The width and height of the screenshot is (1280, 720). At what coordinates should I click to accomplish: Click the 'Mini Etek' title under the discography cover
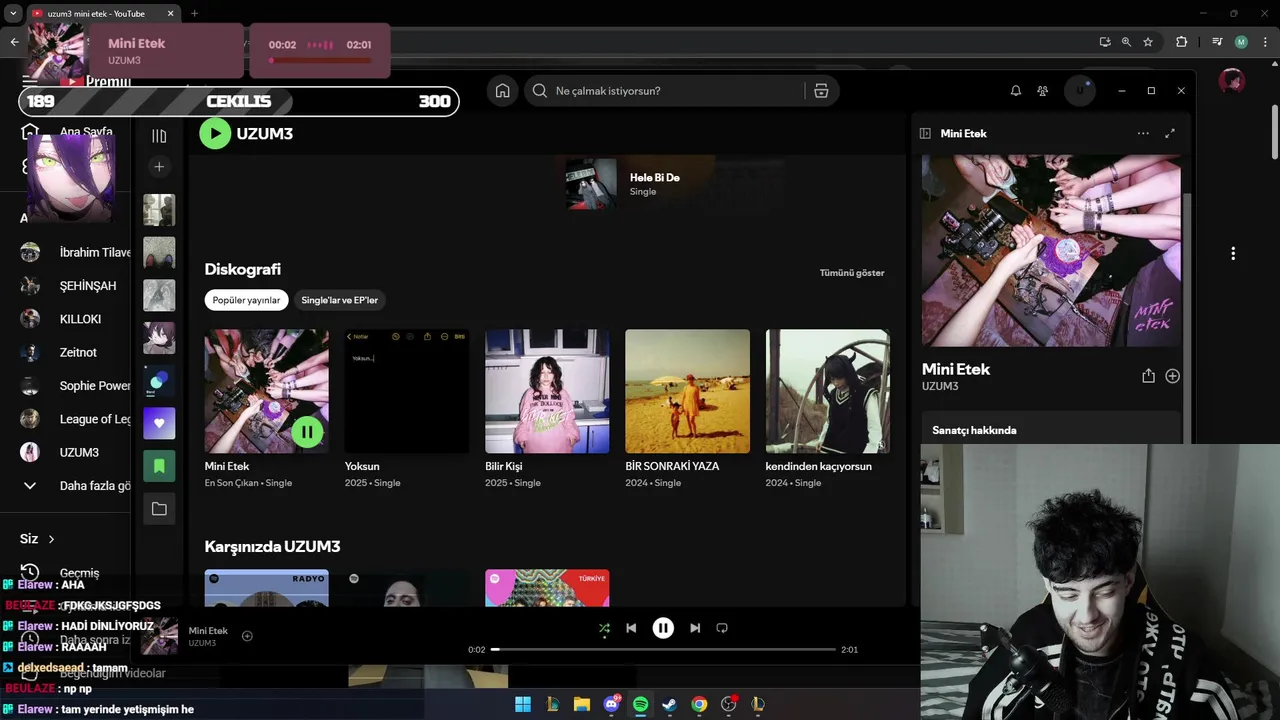point(227,466)
